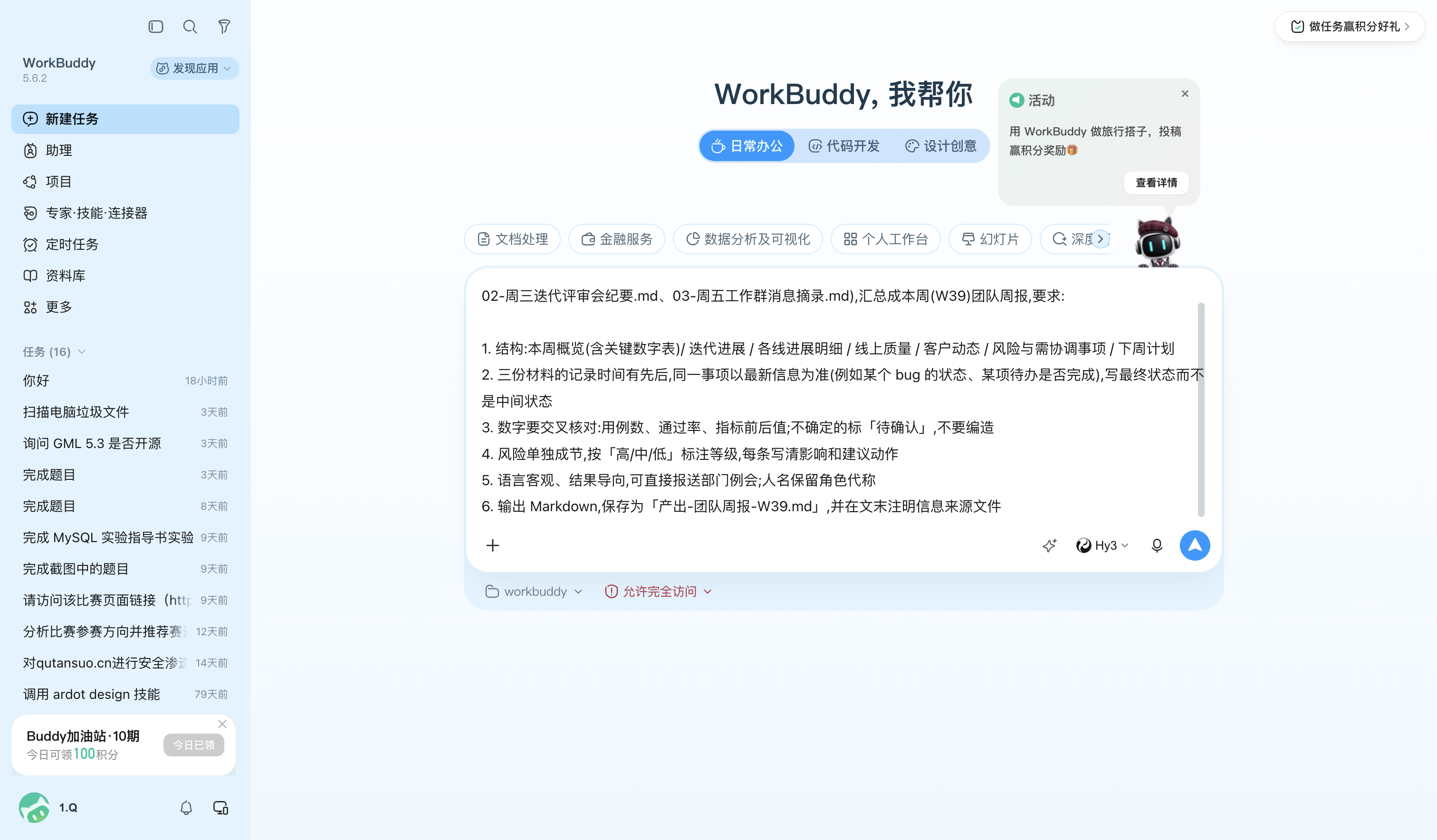The height and width of the screenshot is (840, 1437).
Task: Open the 允许完全访问 permission dropdown
Action: tap(659, 592)
